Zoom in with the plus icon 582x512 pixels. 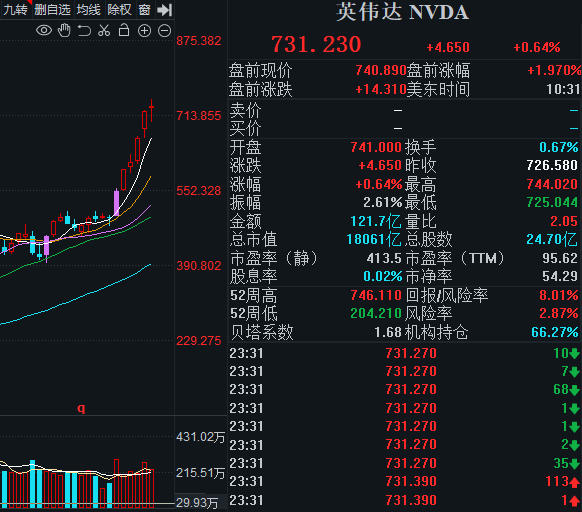144,30
